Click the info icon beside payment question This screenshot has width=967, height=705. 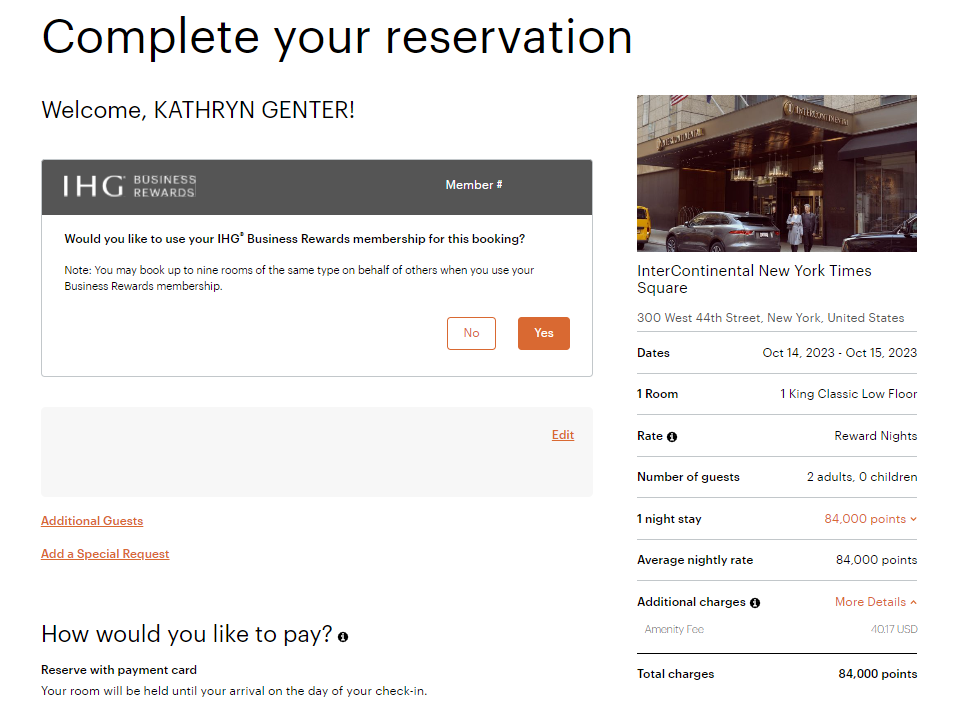tap(342, 636)
